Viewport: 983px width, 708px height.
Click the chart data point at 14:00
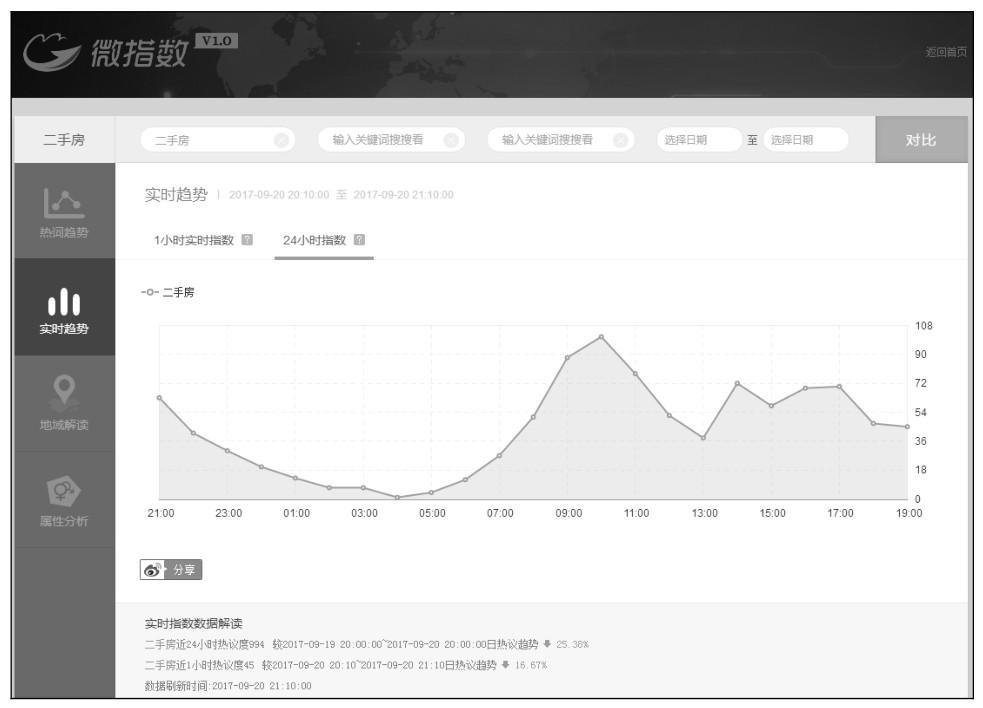click(737, 383)
